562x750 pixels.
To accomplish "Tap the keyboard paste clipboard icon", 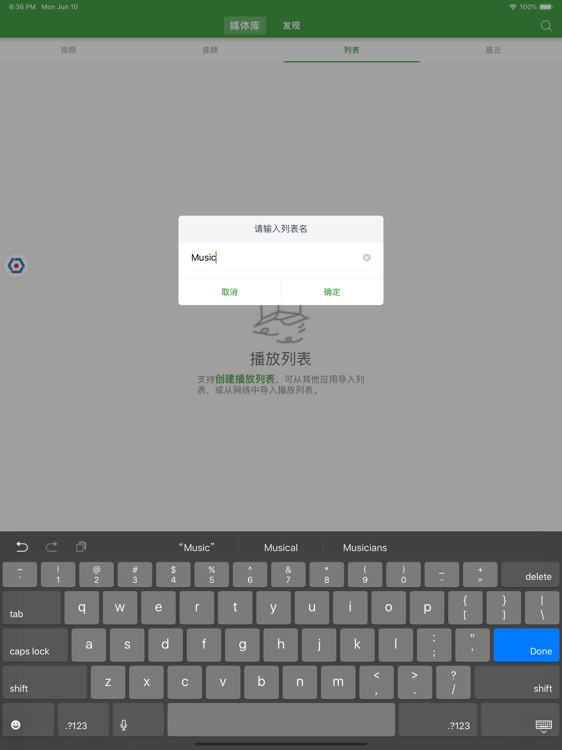I will pyautogui.click(x=81, y=547).
